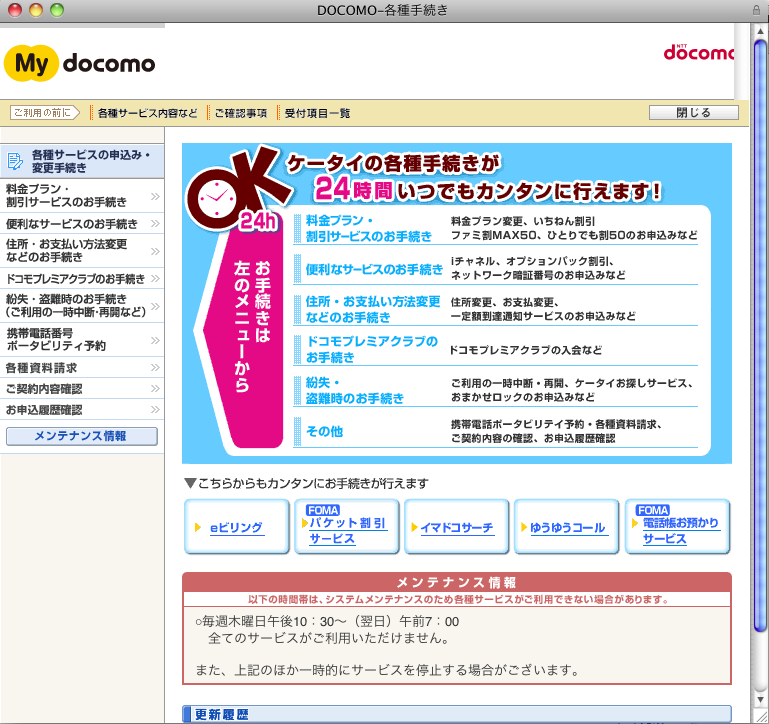Click blue ドコモプレミアクラブのお手続き banner heading
The image size is (769, 724).
click(x=371, y=349)
